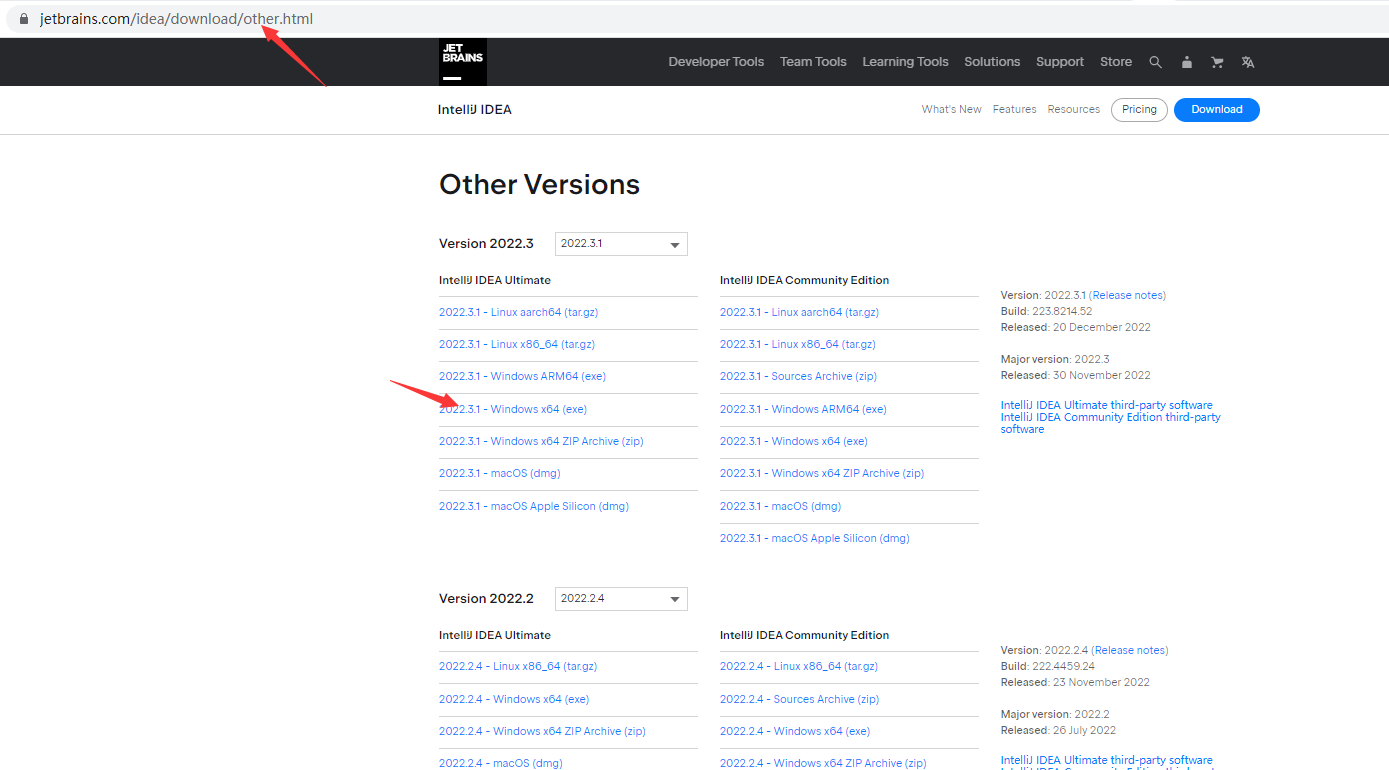Go to the Store menu item
The image size is (1389, 770).
click(x=1116, y=62)
